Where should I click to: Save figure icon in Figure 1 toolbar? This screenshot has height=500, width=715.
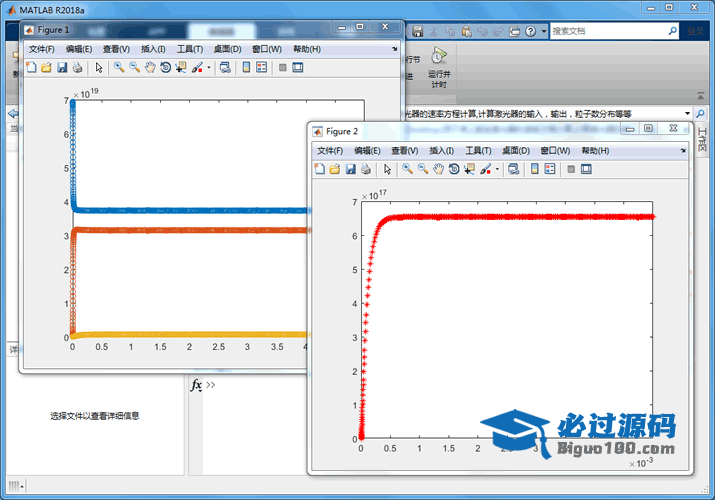62,68
